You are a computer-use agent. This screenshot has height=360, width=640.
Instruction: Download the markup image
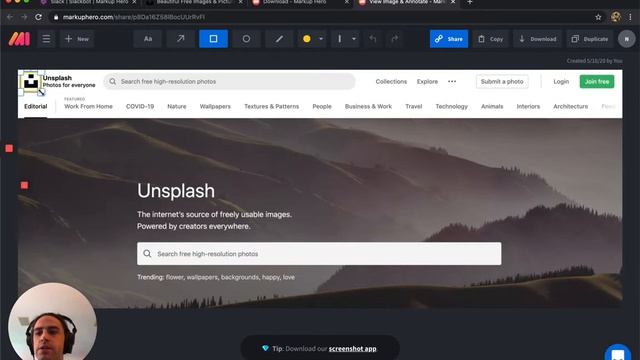[537, 39]
